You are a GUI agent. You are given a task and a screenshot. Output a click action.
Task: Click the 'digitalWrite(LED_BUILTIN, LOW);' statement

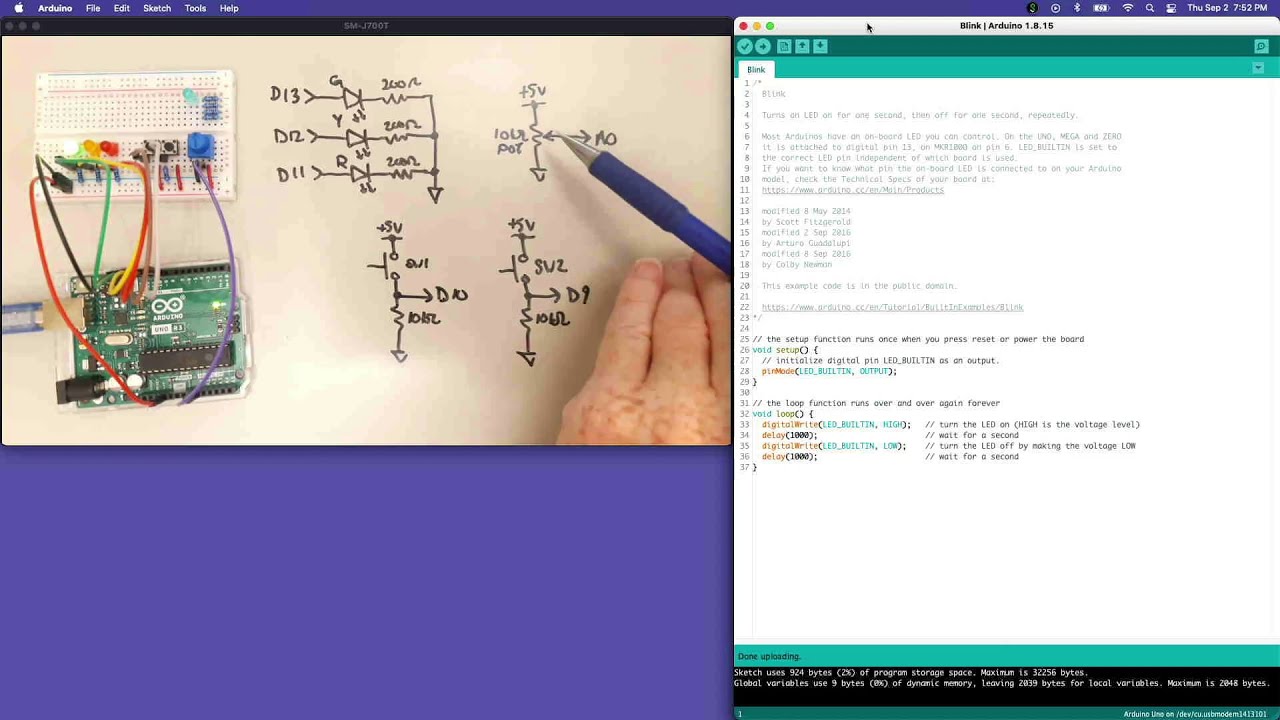coord(834,446)
